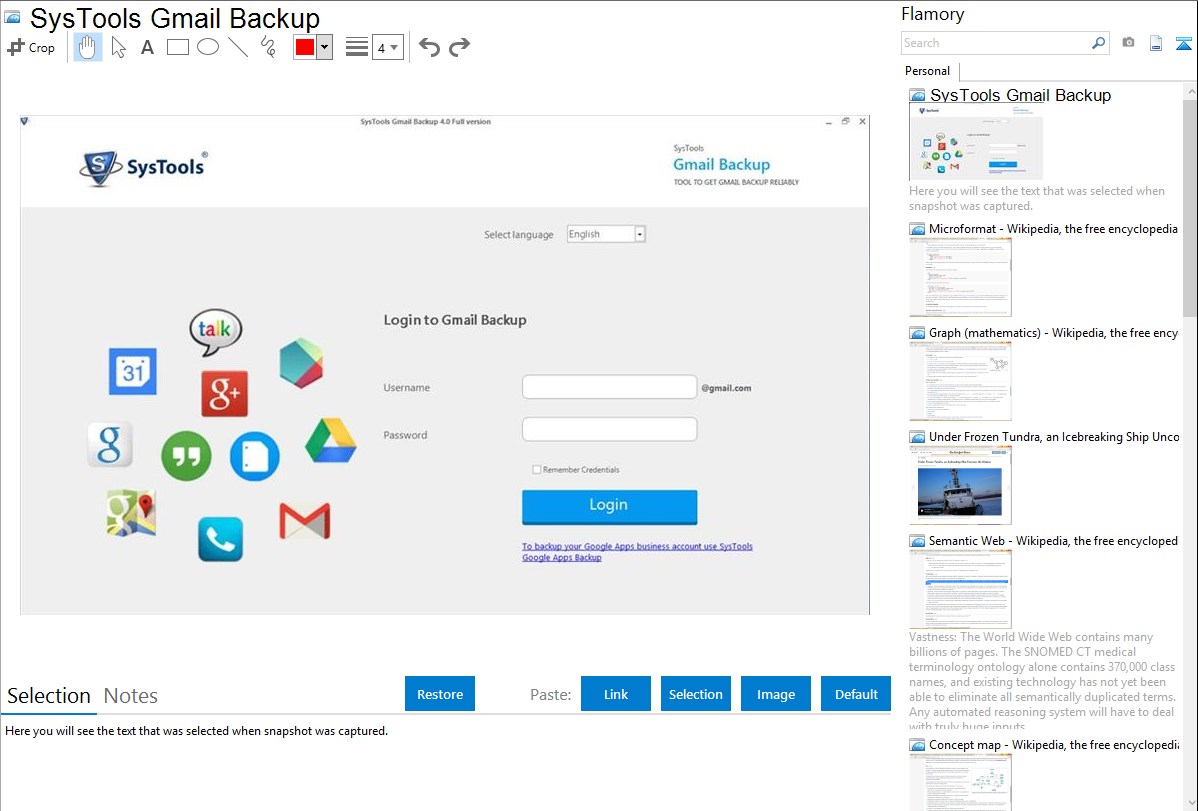Click the blue phone Voice icon
The image size is (1198, 811).
(x=221, y=539)
